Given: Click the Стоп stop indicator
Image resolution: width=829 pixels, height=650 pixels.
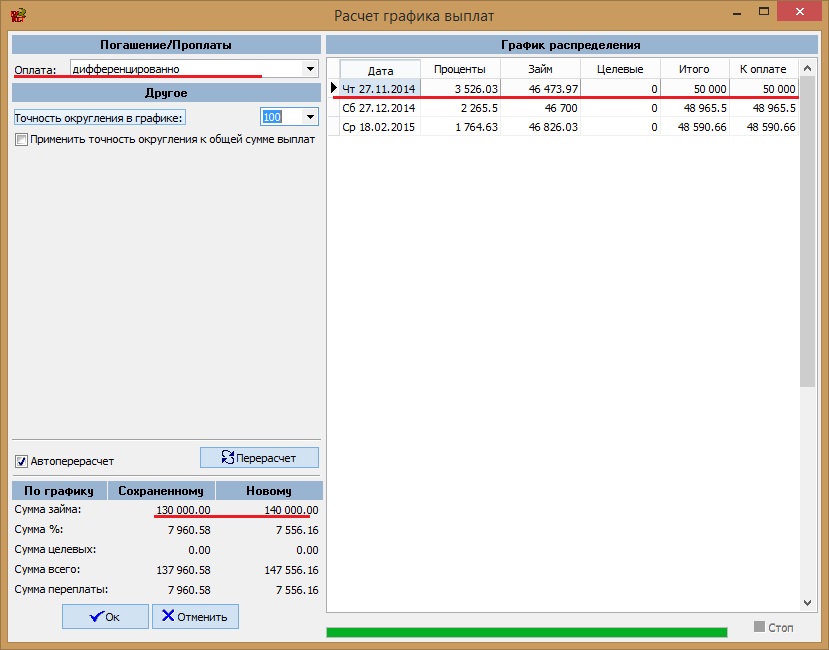Looking at the screenshot, I should [x=775, y=627].
